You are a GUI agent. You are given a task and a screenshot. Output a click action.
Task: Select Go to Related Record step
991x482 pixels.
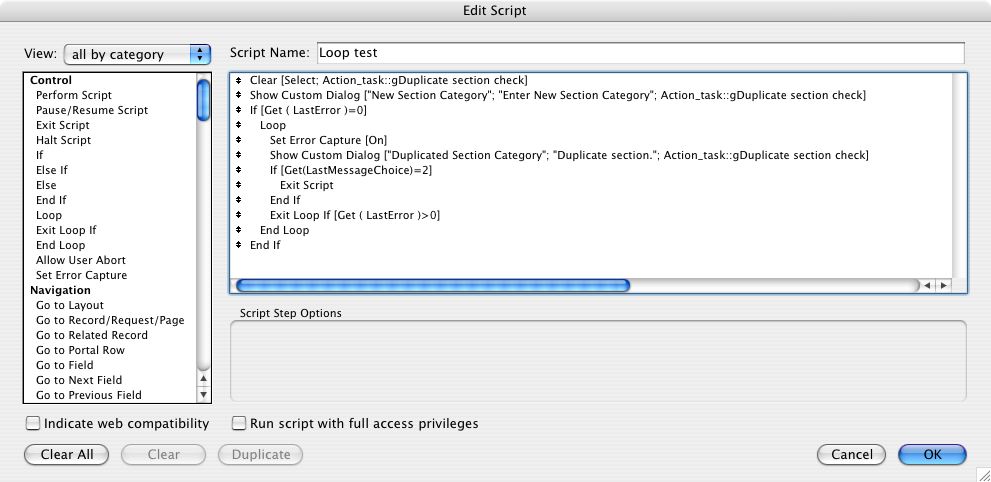pyautogui.click(x=92, y=335)
